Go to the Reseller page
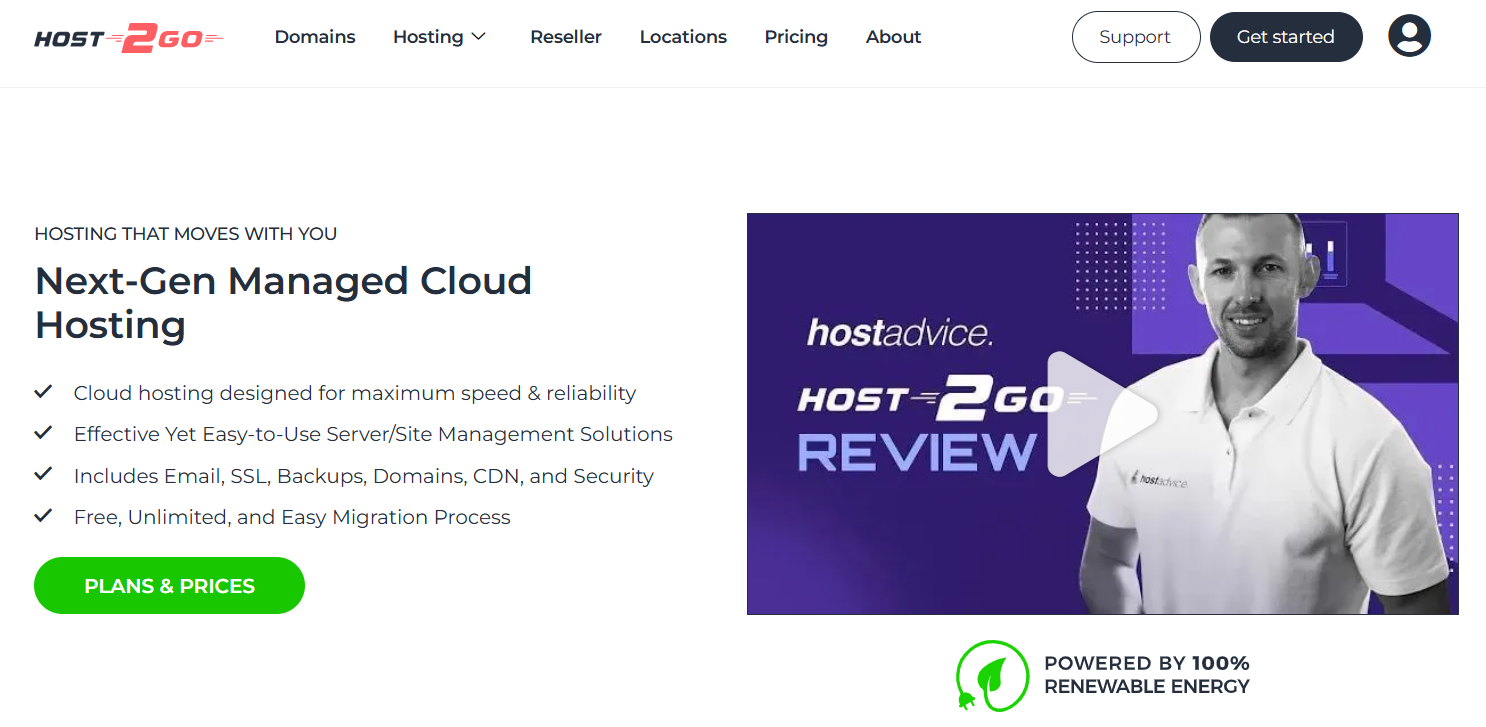 [x=566, y=37]
